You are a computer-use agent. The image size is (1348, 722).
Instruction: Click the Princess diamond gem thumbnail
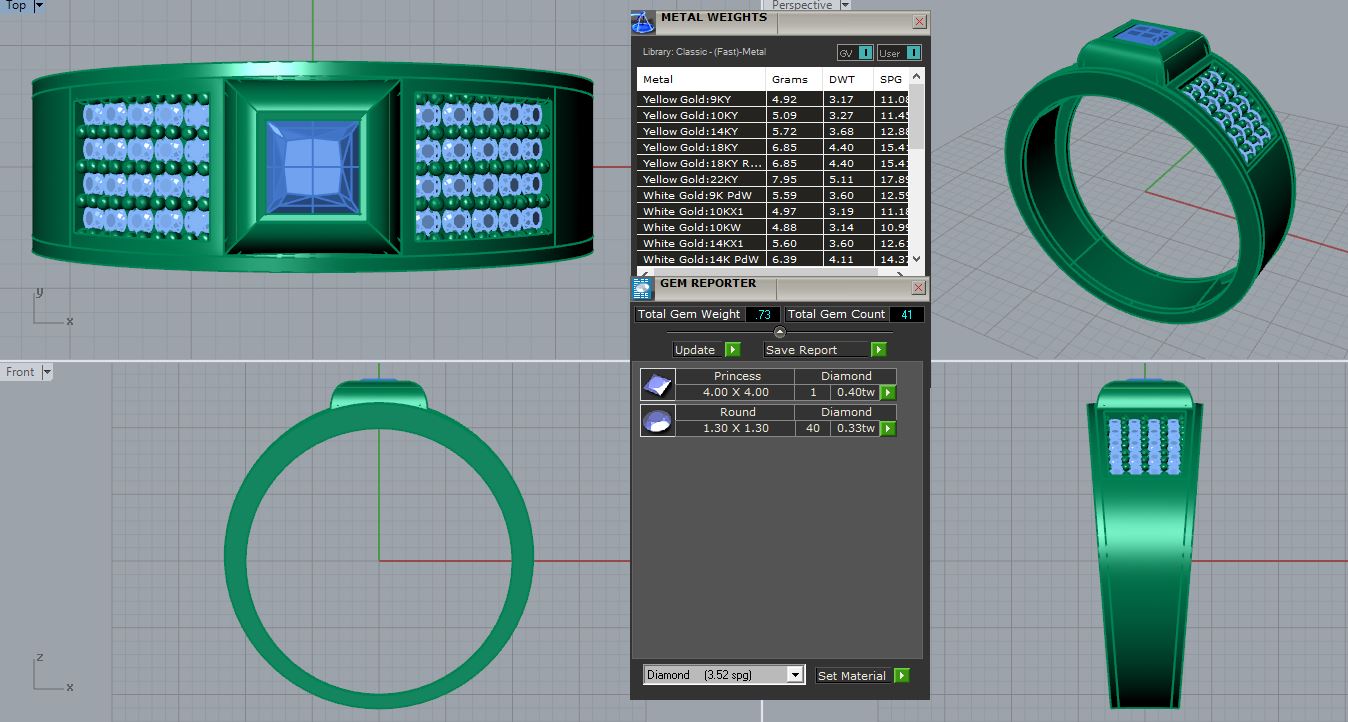tap(657, 385)
